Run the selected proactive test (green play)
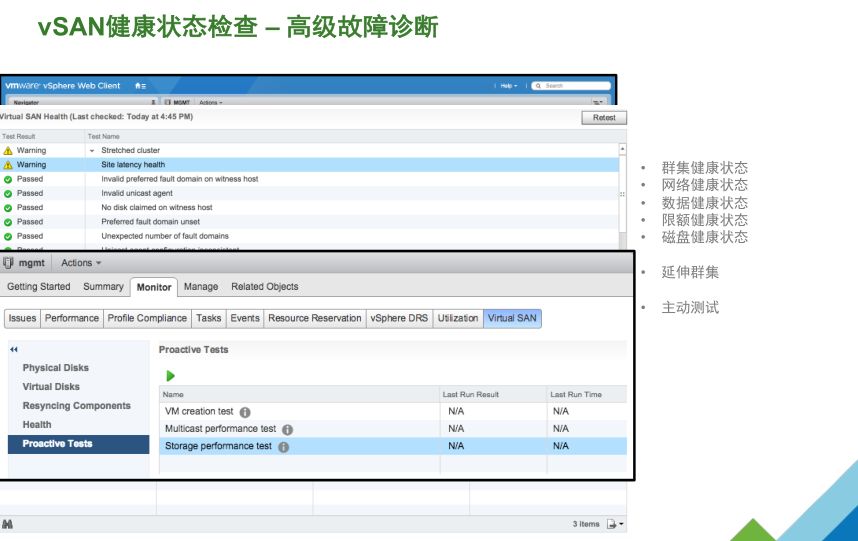This screenshot has height=541, width=858. click(171, 376)
